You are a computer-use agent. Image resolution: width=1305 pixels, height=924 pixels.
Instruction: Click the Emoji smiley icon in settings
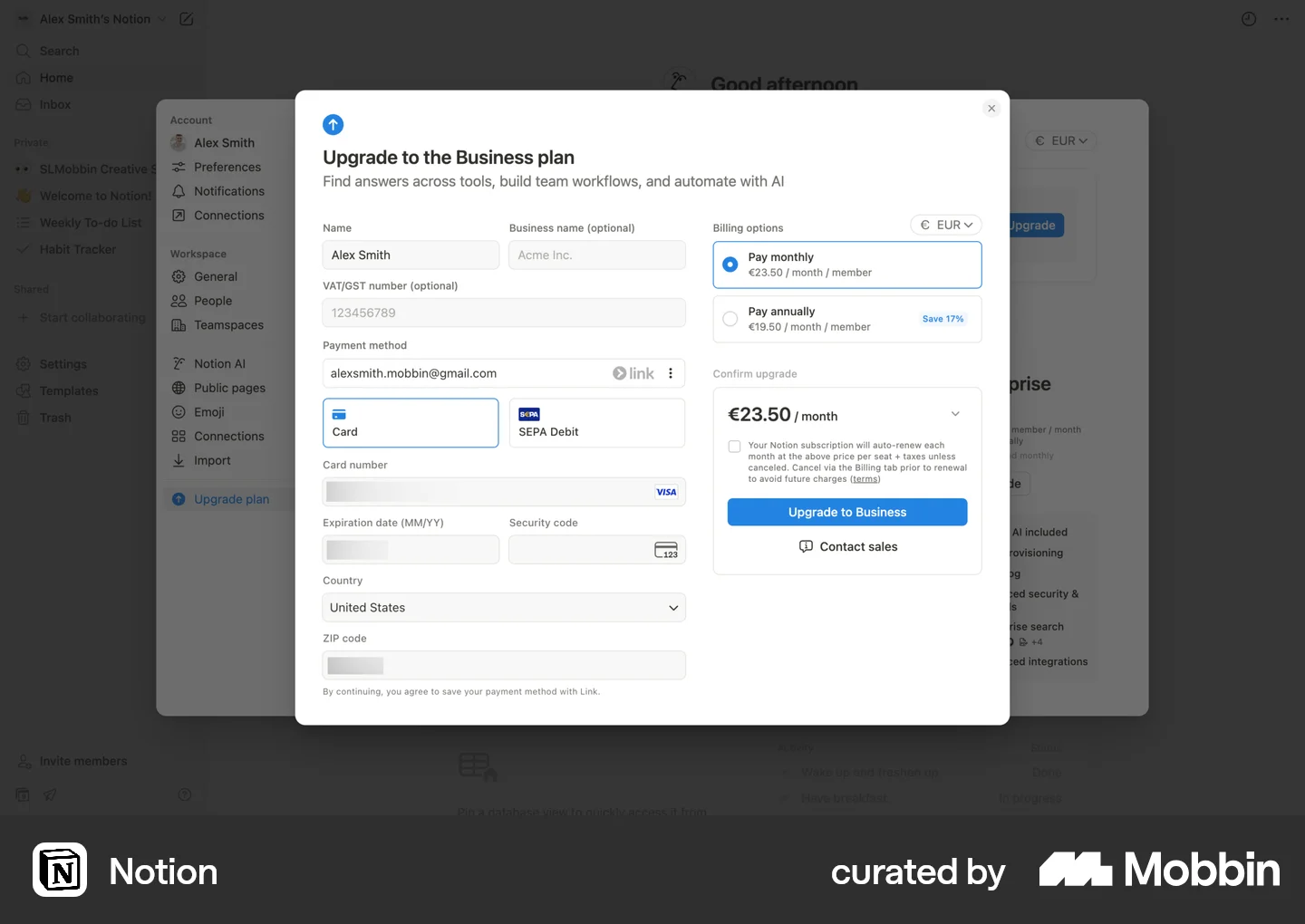(x=179, y=412)
